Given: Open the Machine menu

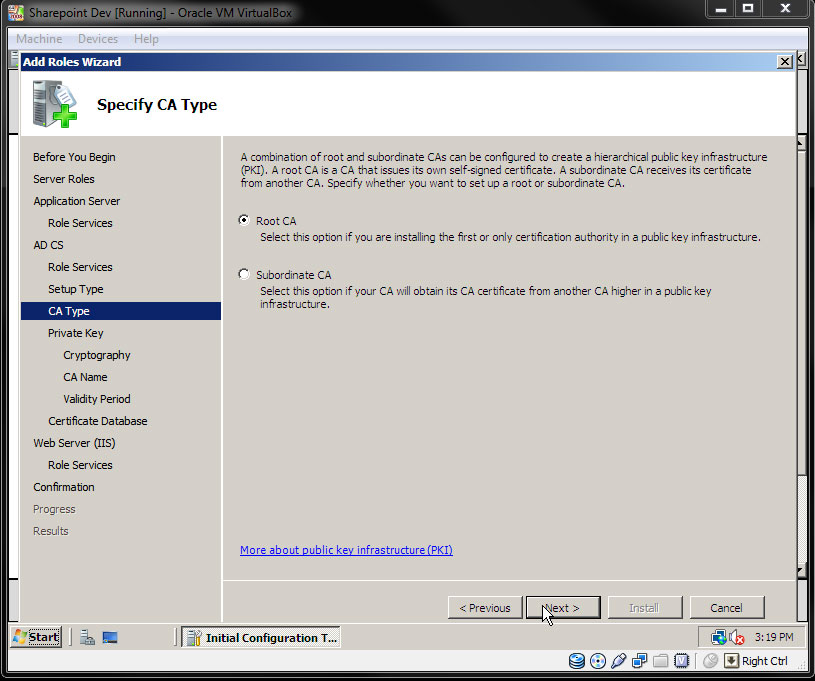Looking at the screenshot, I should [x=39, y=38].
